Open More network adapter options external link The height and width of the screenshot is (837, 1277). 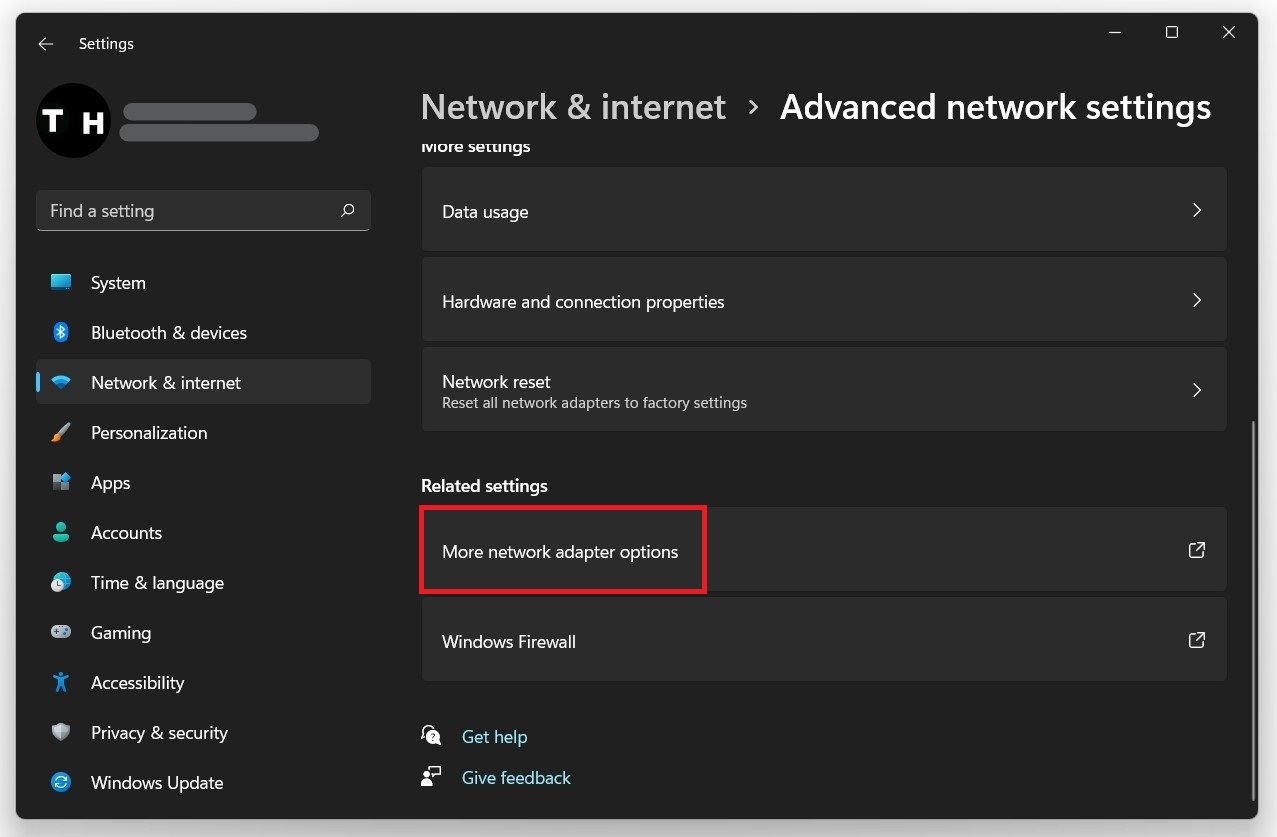1196,549
